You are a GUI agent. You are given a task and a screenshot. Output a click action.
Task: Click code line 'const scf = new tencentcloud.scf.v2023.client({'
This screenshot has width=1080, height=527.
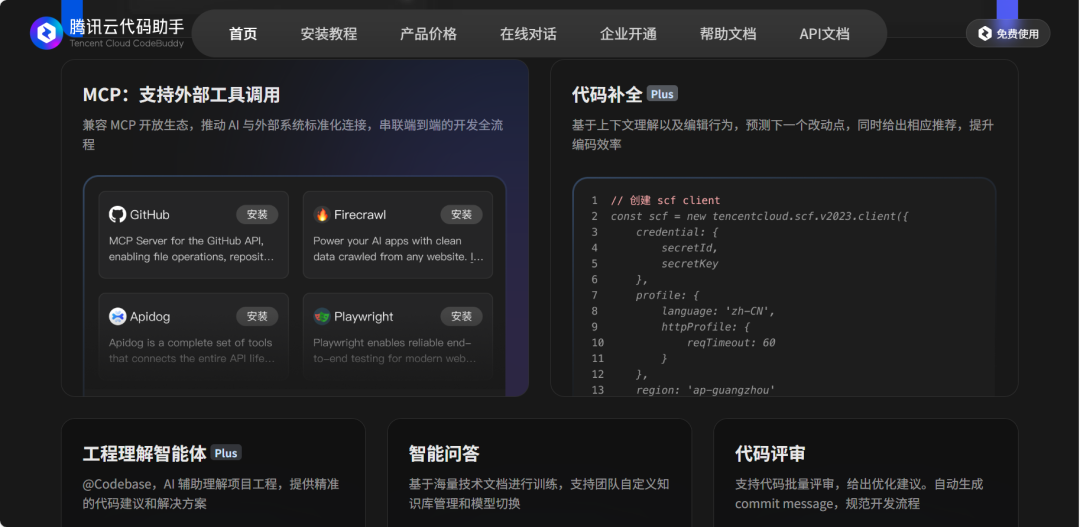760,216
